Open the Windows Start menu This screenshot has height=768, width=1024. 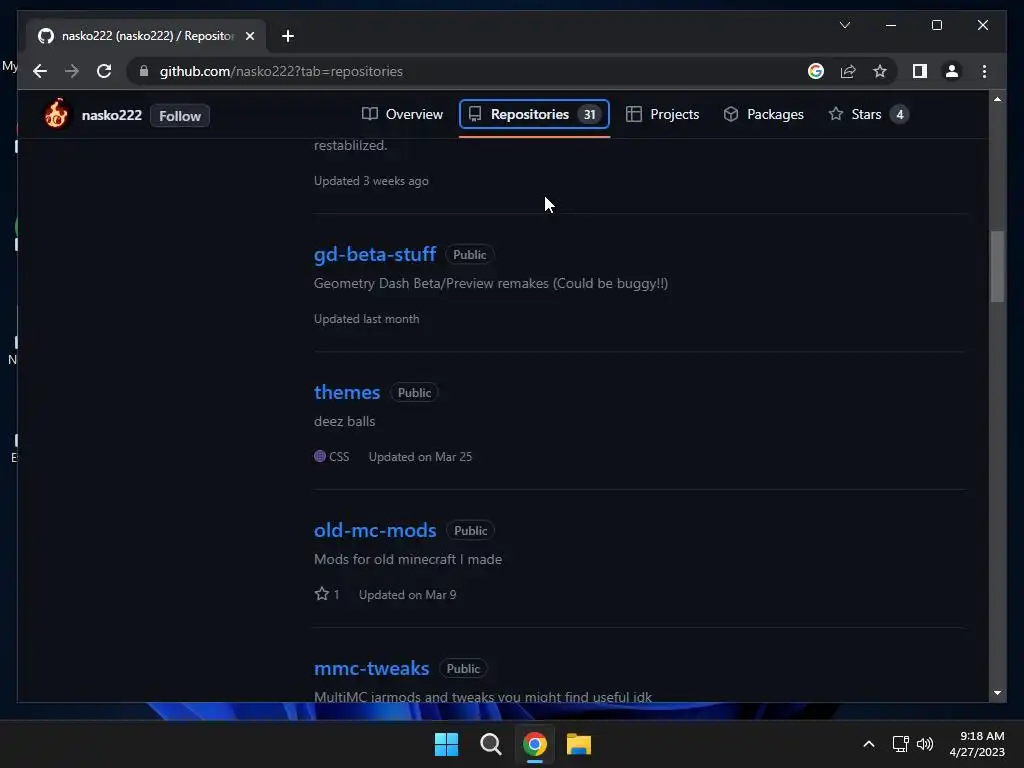click(447, 744)
